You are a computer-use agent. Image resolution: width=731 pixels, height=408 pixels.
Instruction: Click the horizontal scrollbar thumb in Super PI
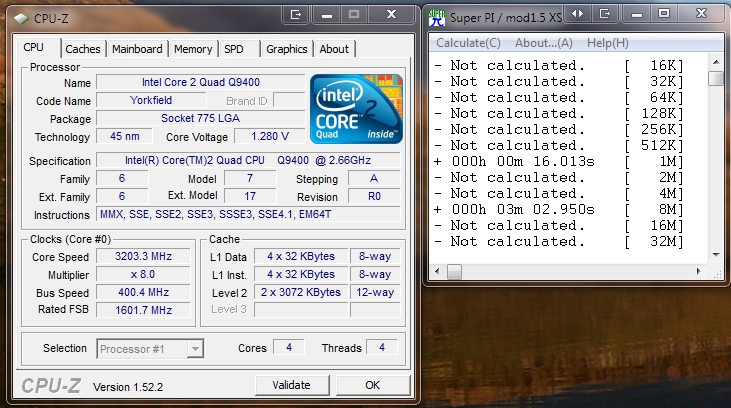click(454, 271)
